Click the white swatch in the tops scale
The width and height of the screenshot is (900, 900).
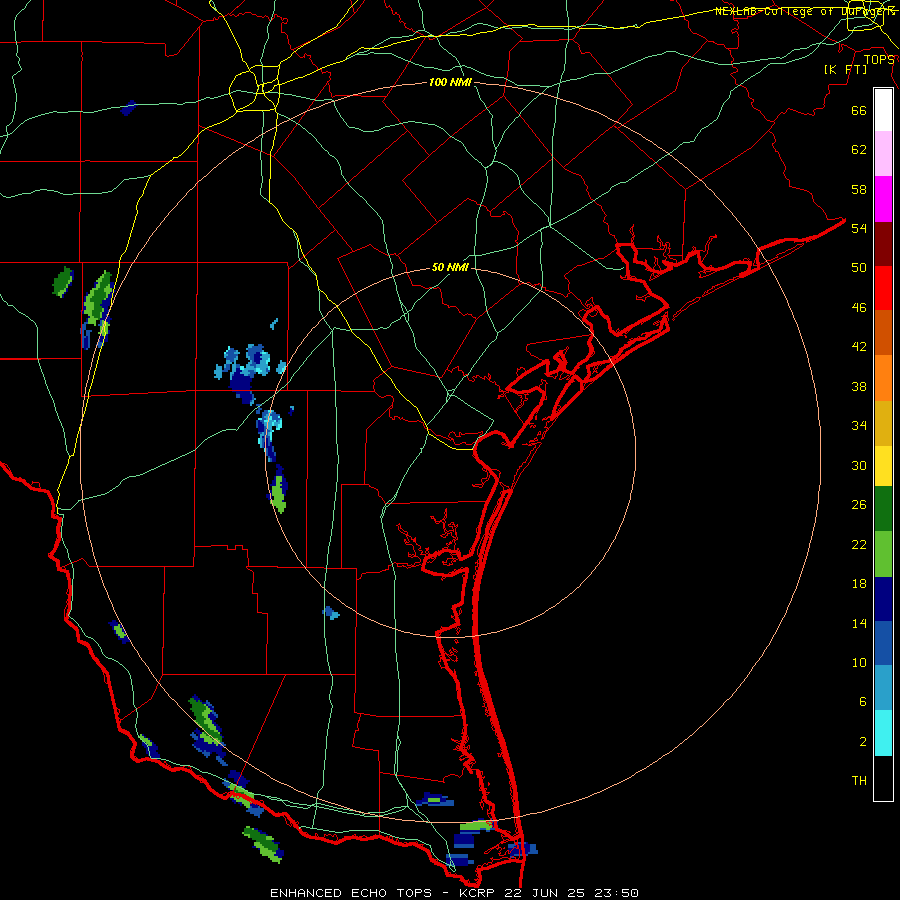[x=883, y=110]
